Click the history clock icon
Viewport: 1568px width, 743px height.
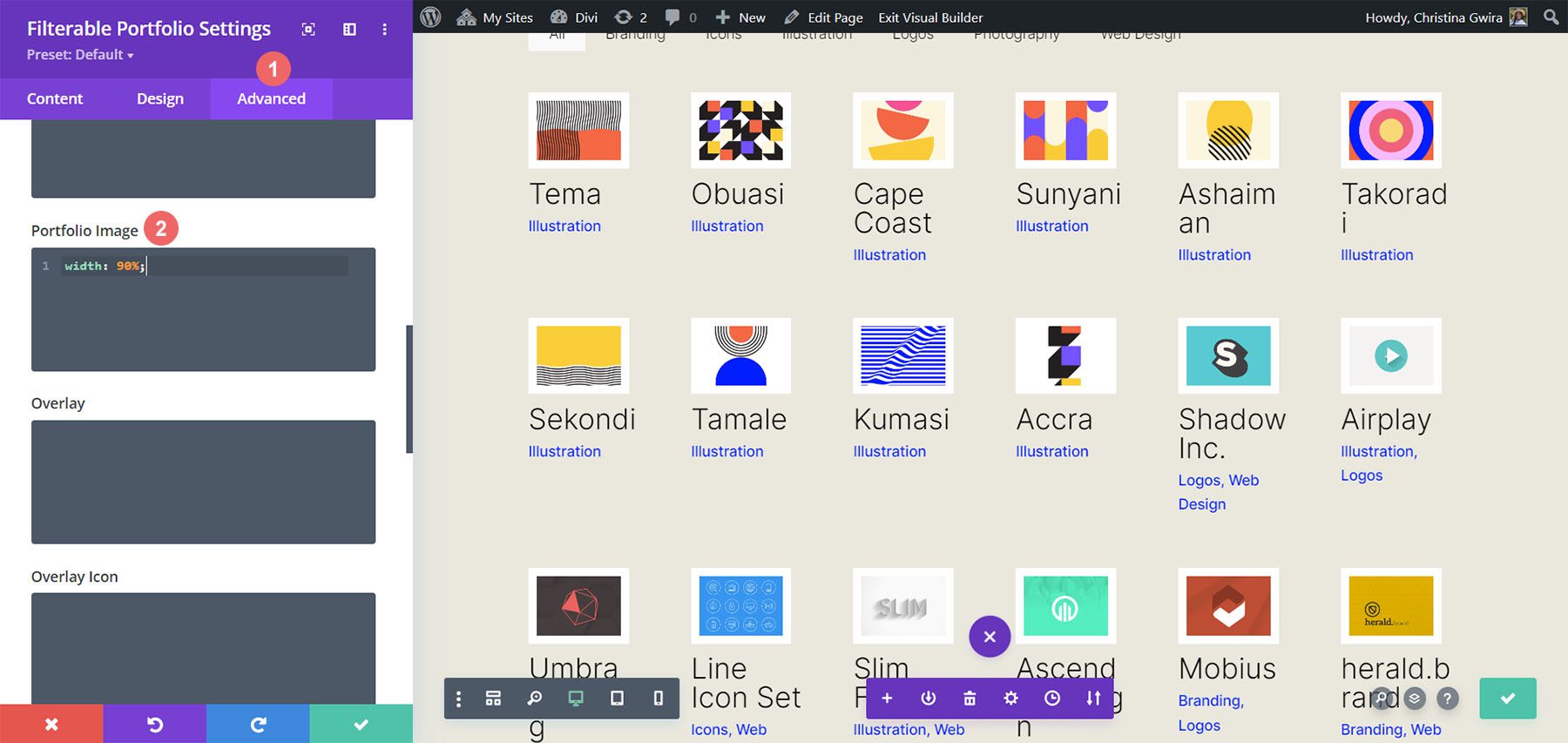click(x=1052, y=699)
